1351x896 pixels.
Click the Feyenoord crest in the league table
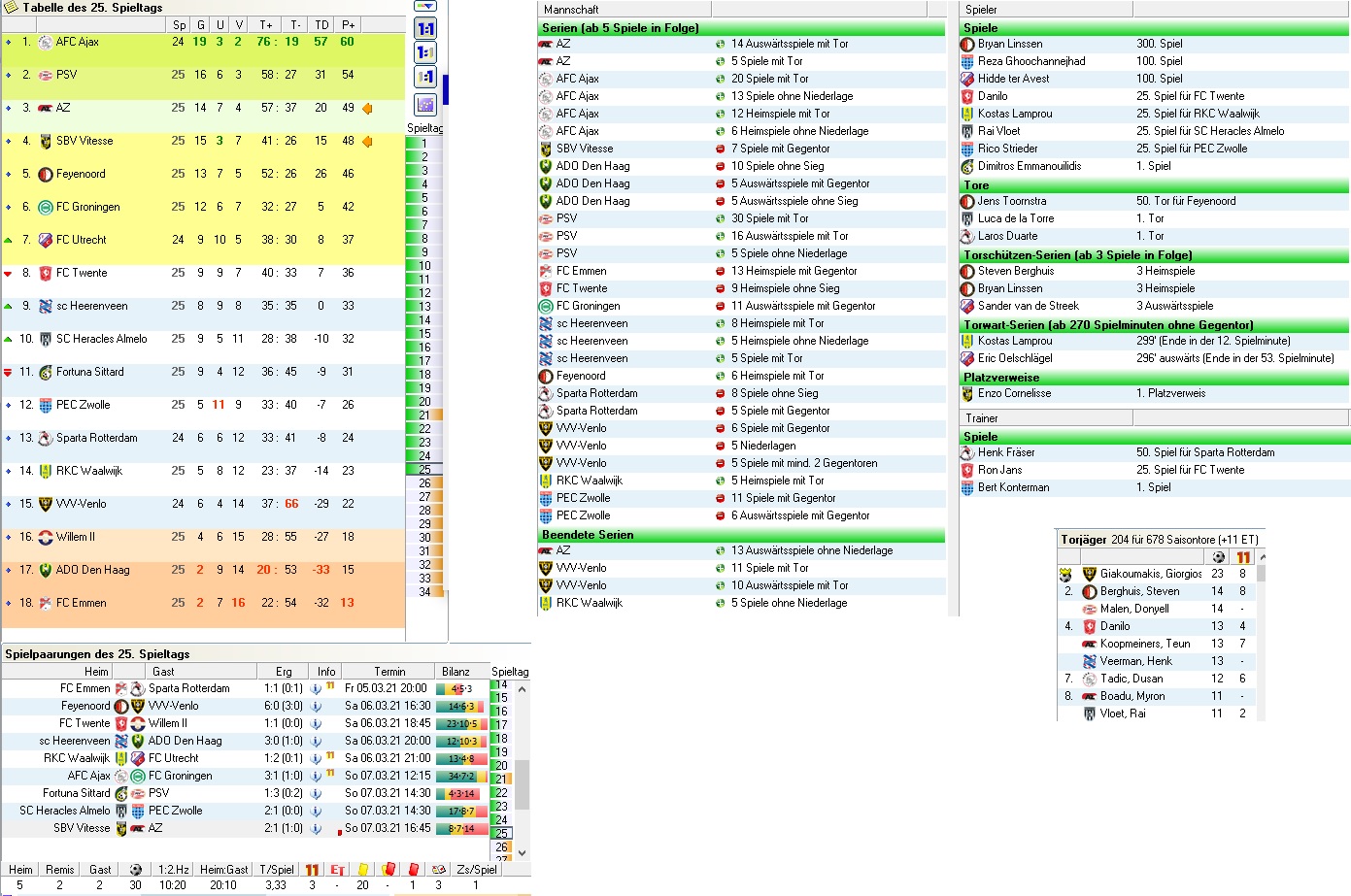[45, 174]
